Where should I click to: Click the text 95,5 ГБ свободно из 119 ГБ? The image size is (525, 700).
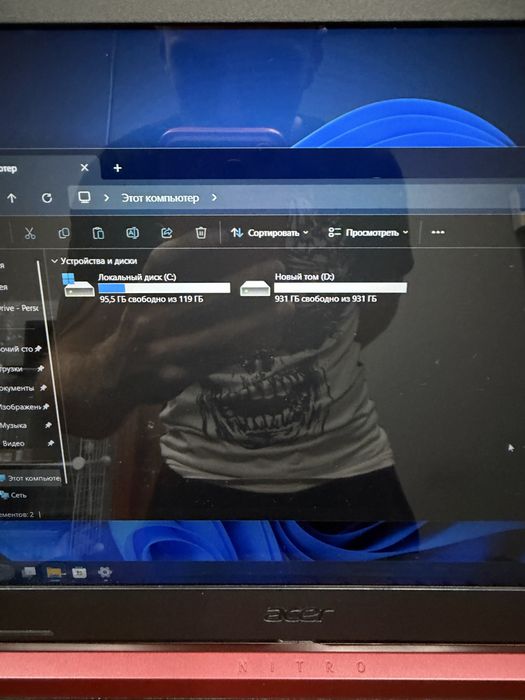click(x=151, y=299)
